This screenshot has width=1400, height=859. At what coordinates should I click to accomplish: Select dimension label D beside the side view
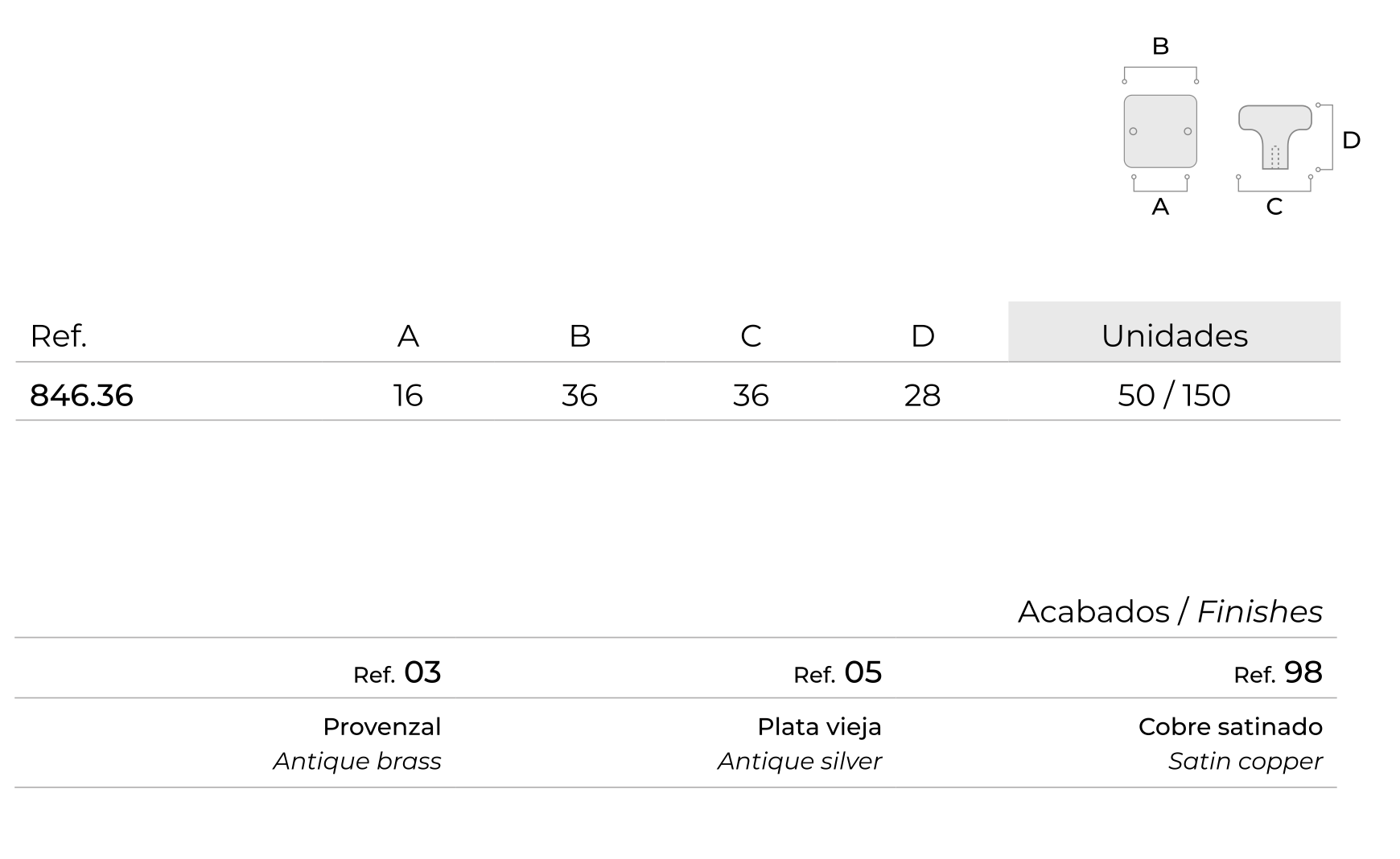(1351, 140)
